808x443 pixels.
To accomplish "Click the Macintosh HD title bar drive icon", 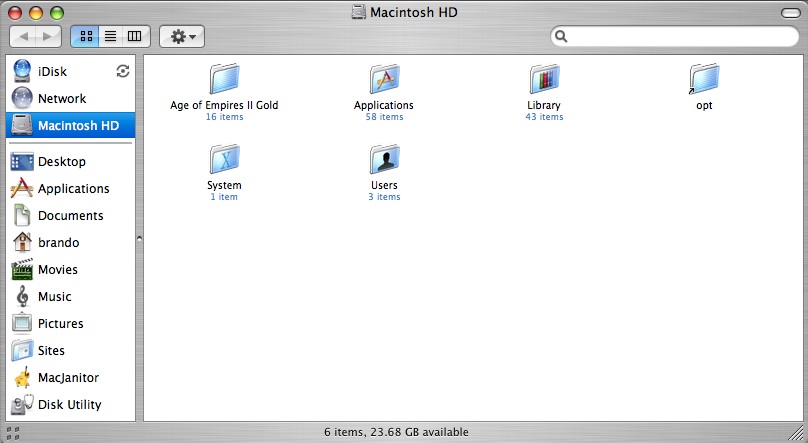I will (x=359, y=12).
